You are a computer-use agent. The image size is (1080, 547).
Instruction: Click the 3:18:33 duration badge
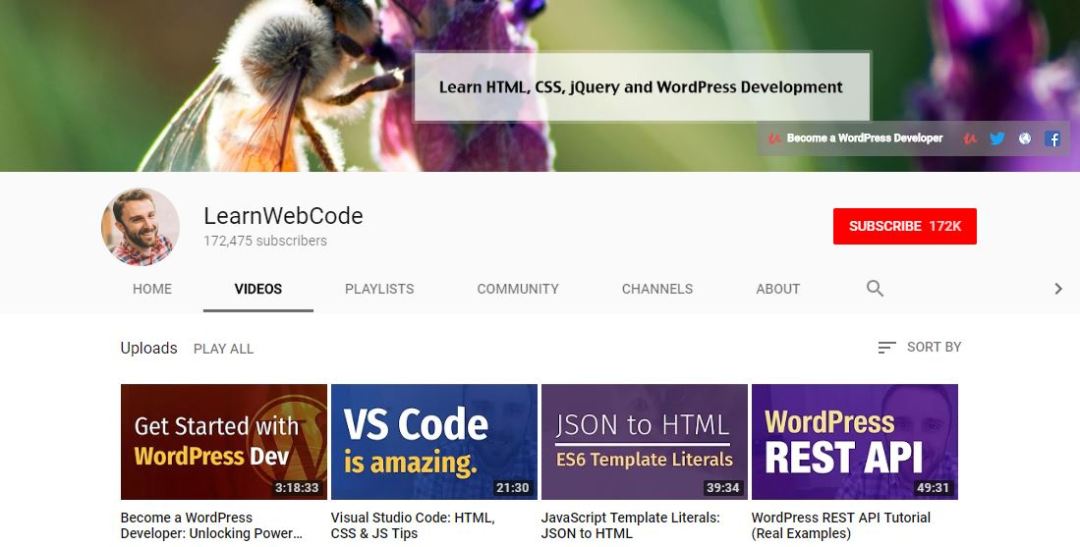click(x=297, y=488)
